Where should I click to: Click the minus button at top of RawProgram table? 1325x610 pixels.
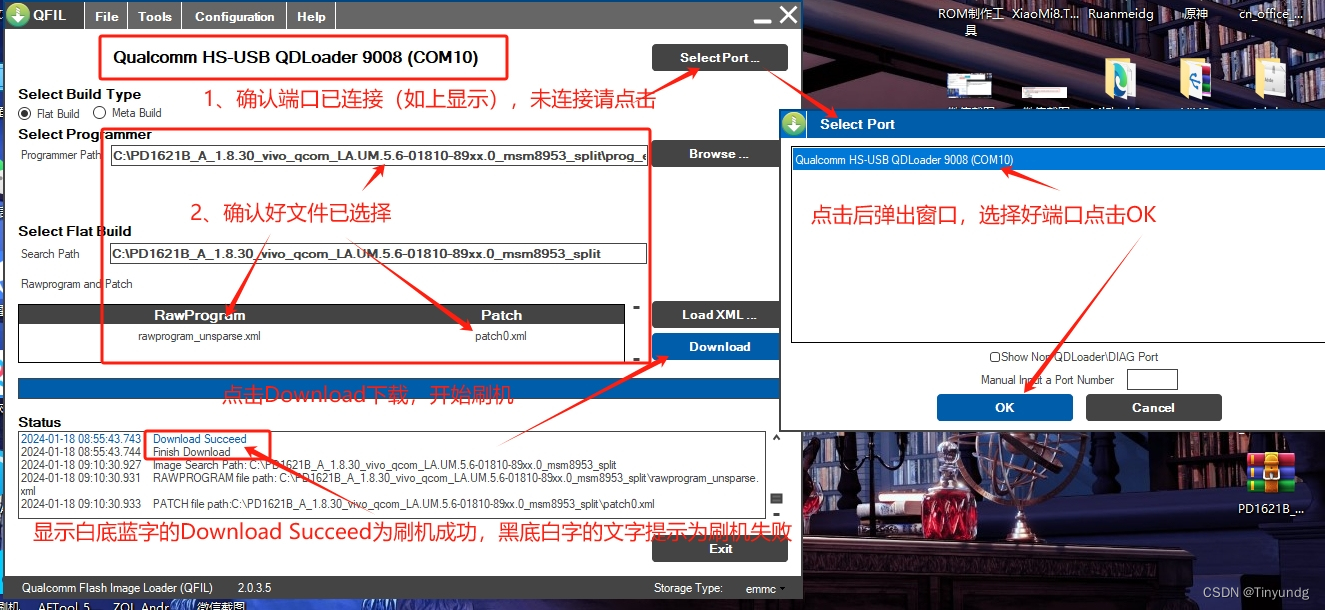coord(636,308)
